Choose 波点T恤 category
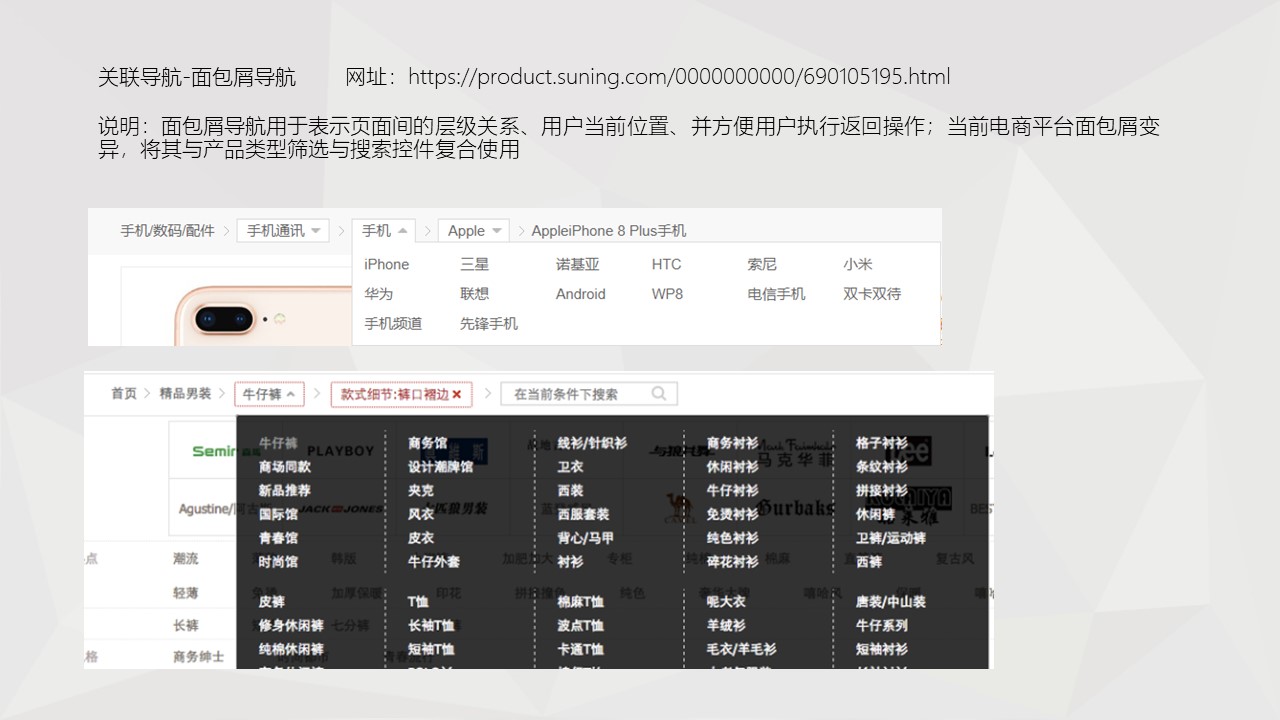The height and width of the screenshot is (720, 1280). point(580,626)
